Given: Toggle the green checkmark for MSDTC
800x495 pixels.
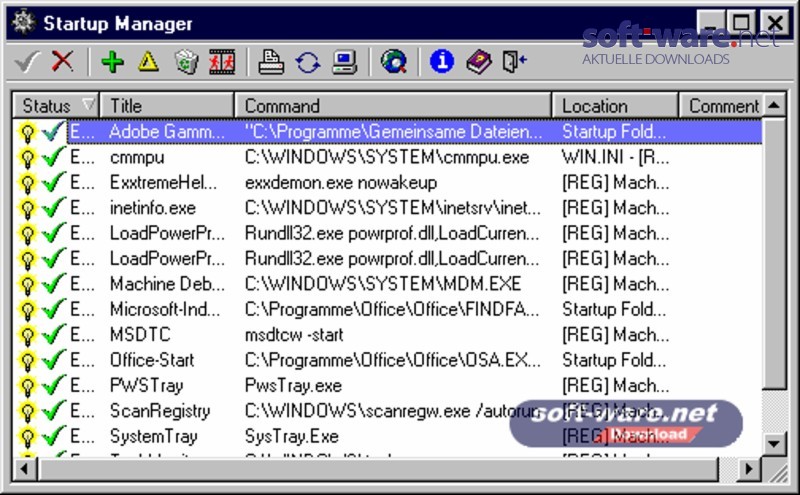Looking at the screenshot, I should click(54, 334).
